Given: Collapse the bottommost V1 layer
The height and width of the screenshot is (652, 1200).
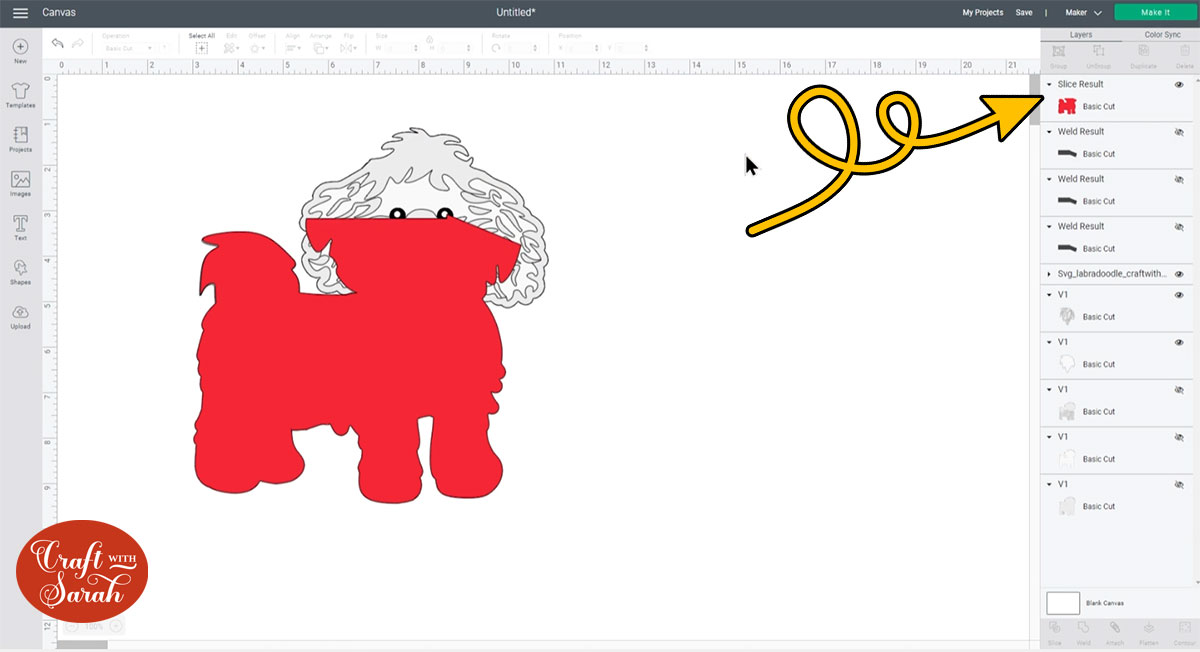Looking at the screenshot, I should click(x=1049, y=484).
